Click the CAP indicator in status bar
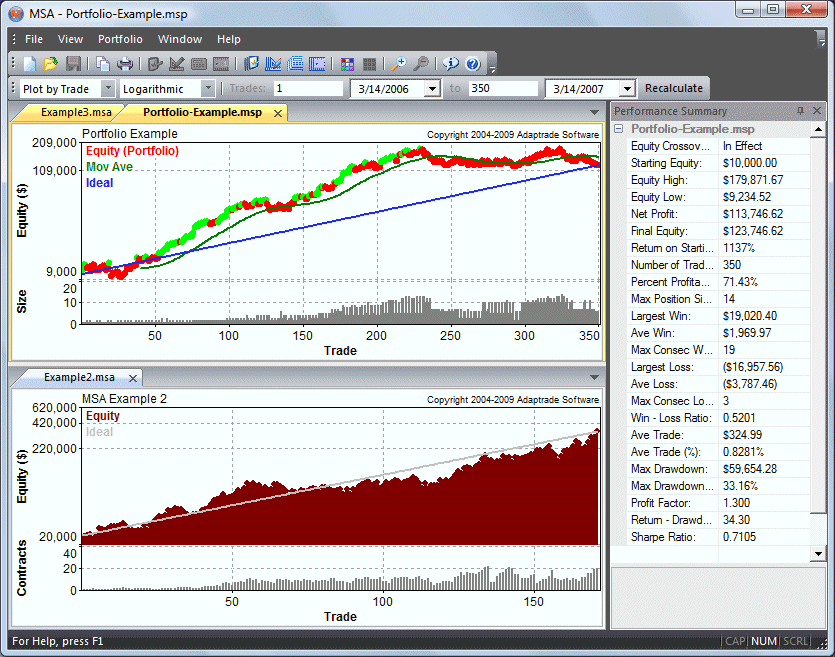Viewport: 835px width, 657px height. [735, 641]
